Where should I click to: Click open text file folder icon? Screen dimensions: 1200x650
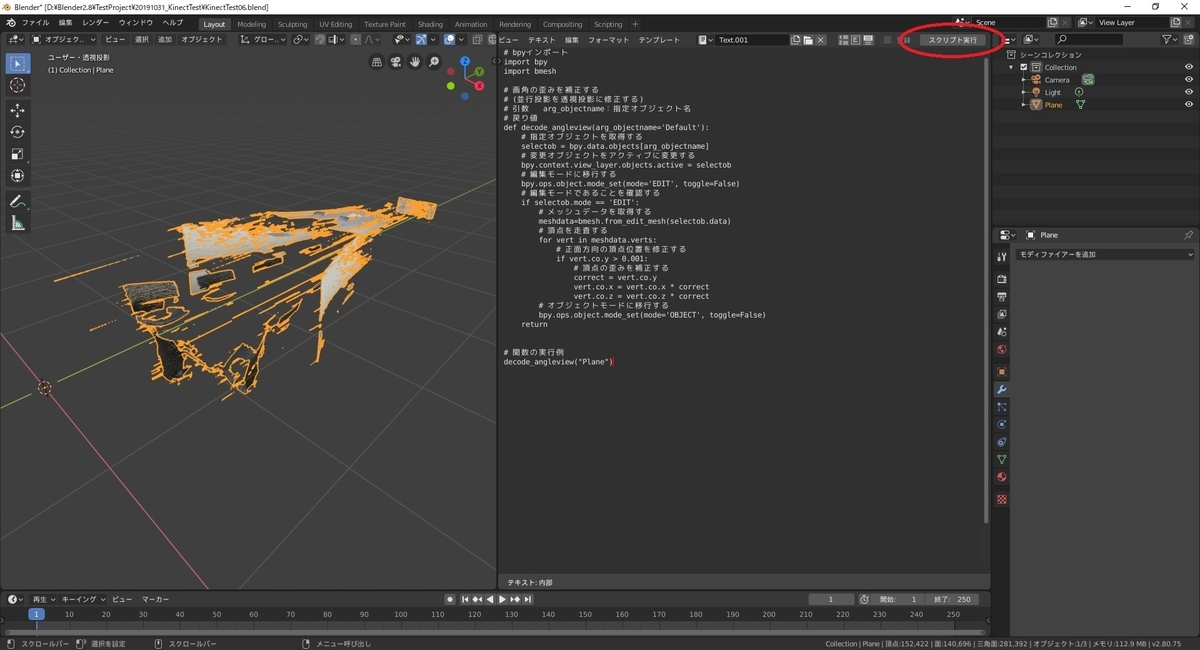pyautogui.click(x=808, y=40)
